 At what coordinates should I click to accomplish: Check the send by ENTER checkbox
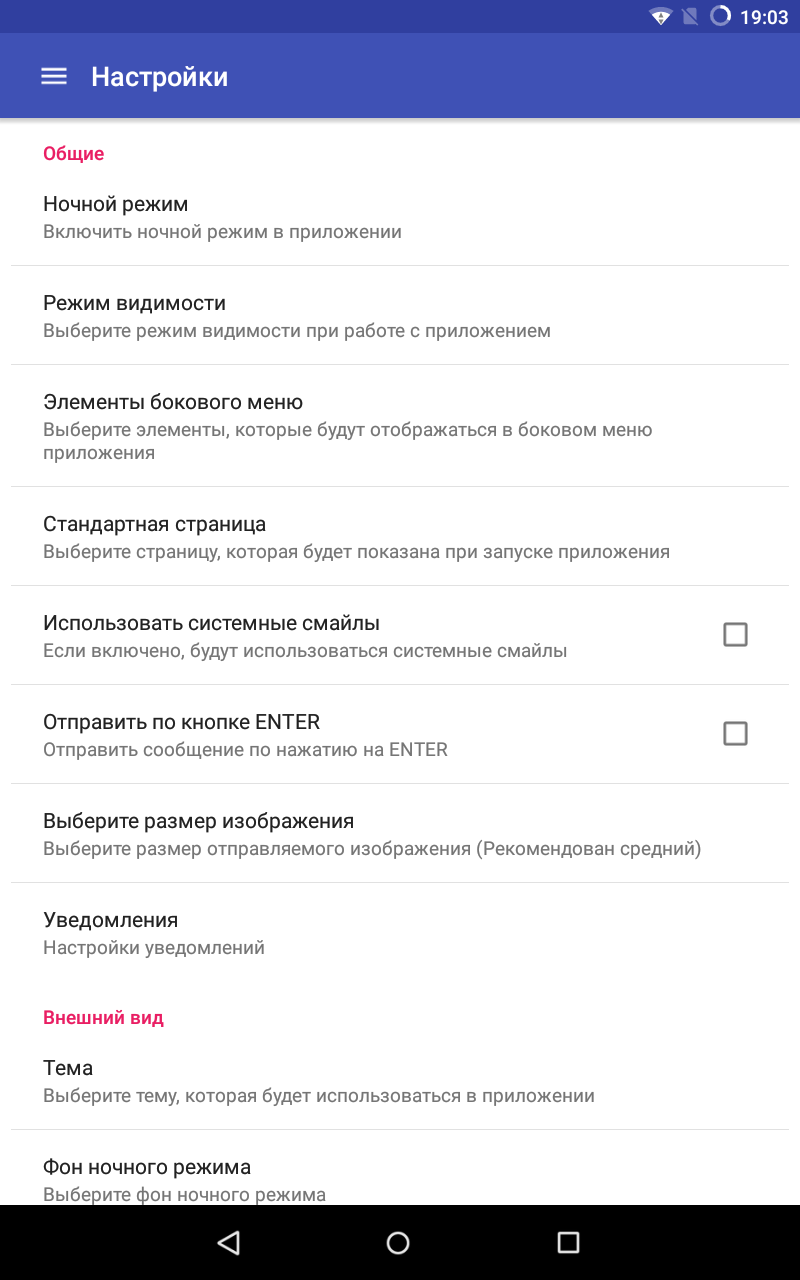(735, 734)
